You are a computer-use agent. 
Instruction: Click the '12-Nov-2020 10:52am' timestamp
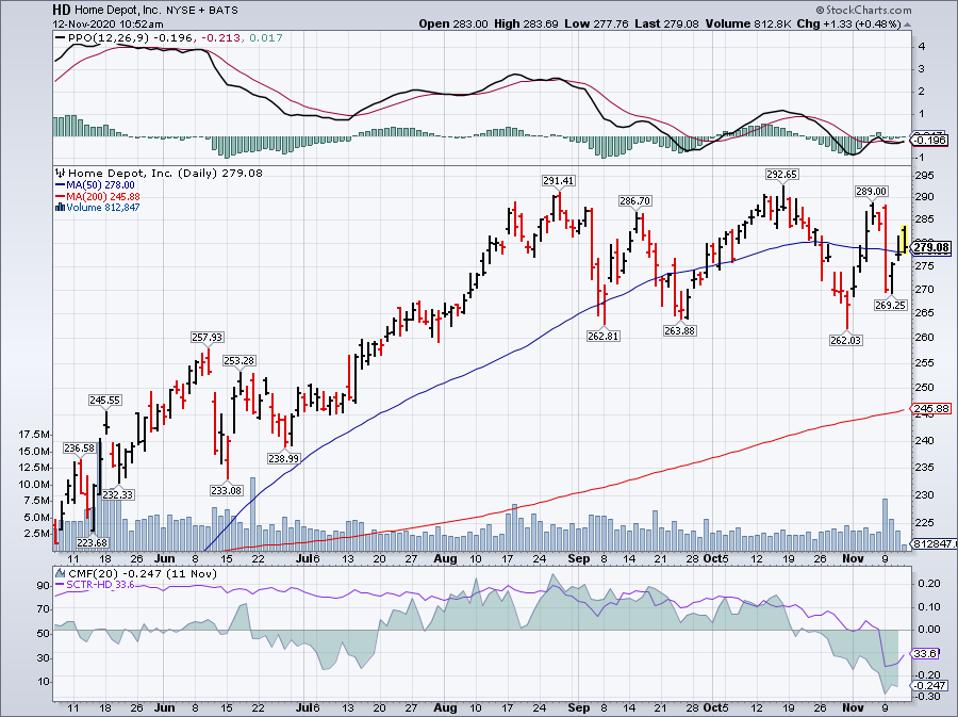click(x=108, y=24)
